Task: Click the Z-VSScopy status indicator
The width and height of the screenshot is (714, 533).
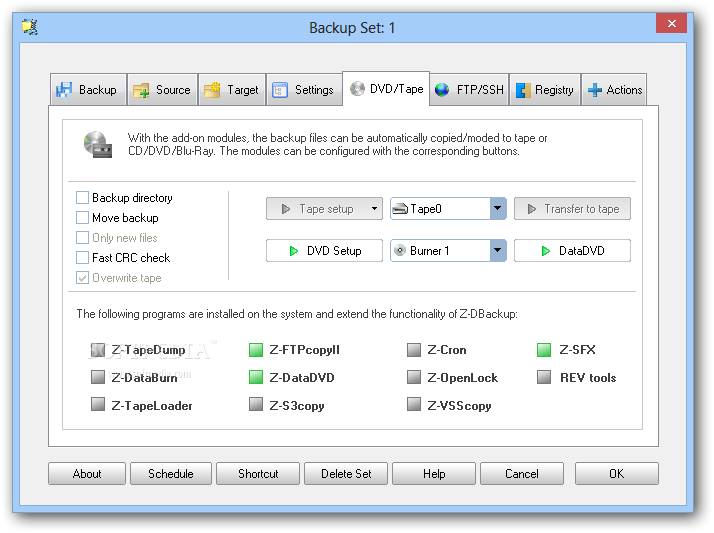Action: [x=414, y=405]
